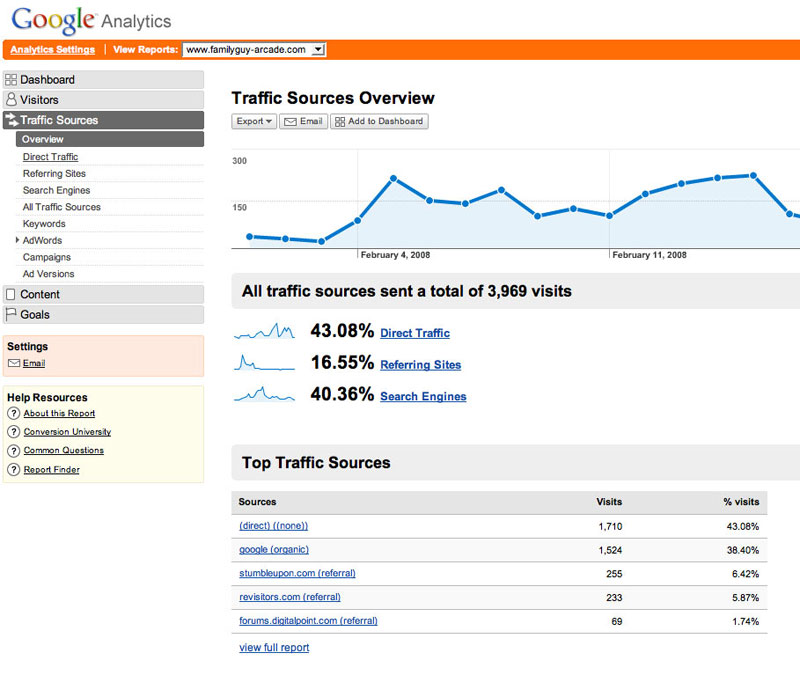Click the Analytics Settings link

tap(53, 50)
